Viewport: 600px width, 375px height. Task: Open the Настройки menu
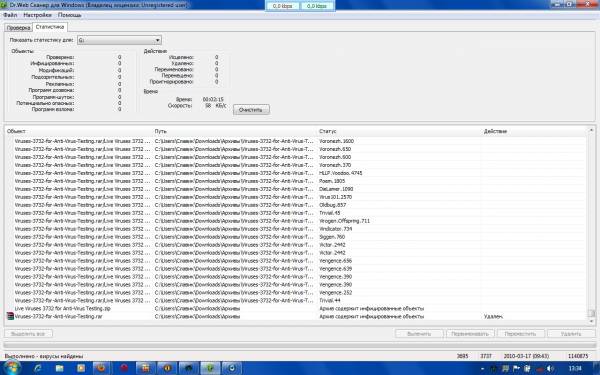point(38,15)
